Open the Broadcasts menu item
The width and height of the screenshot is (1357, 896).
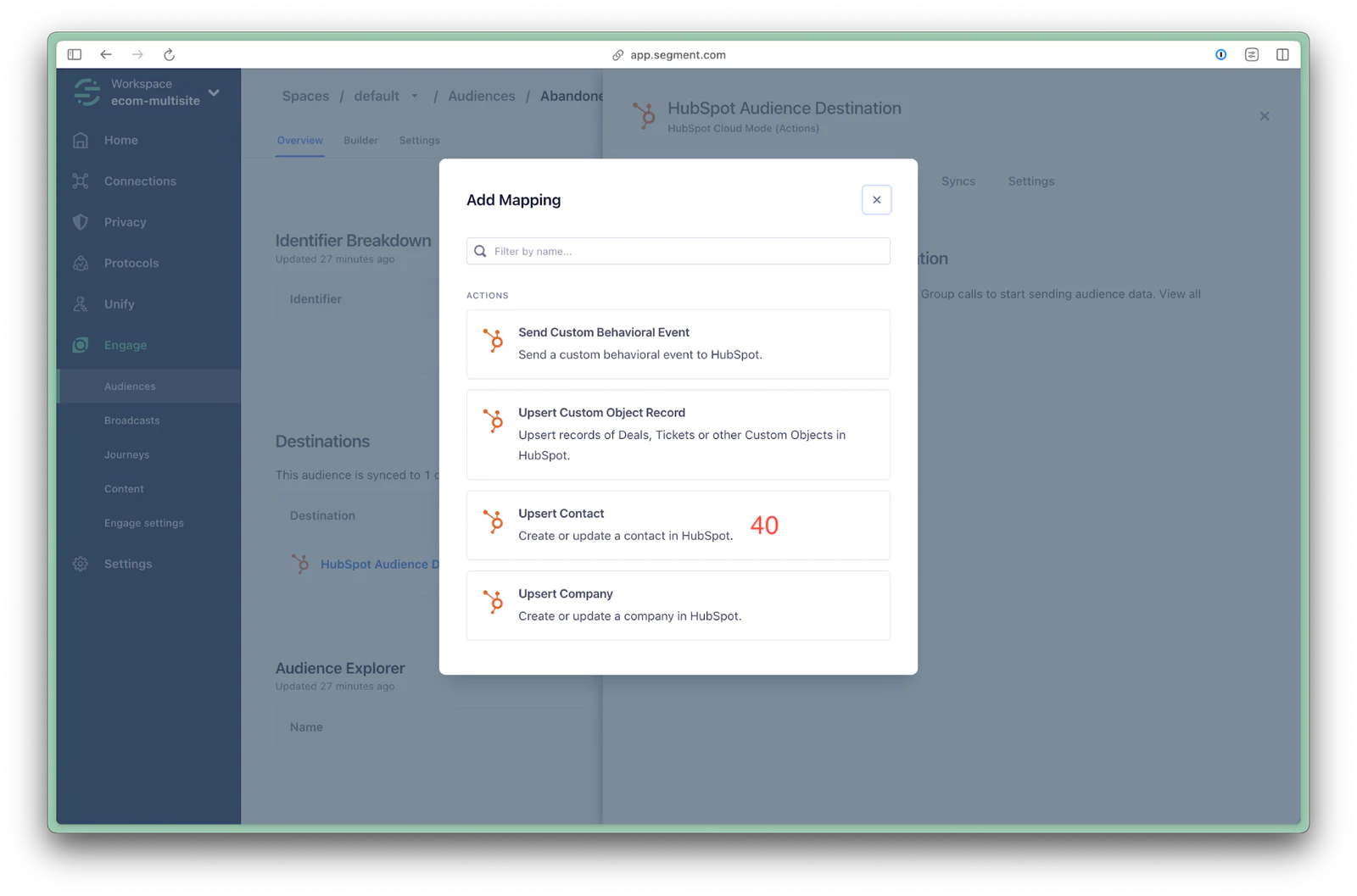pyautogui.click(x=131, y=420)
